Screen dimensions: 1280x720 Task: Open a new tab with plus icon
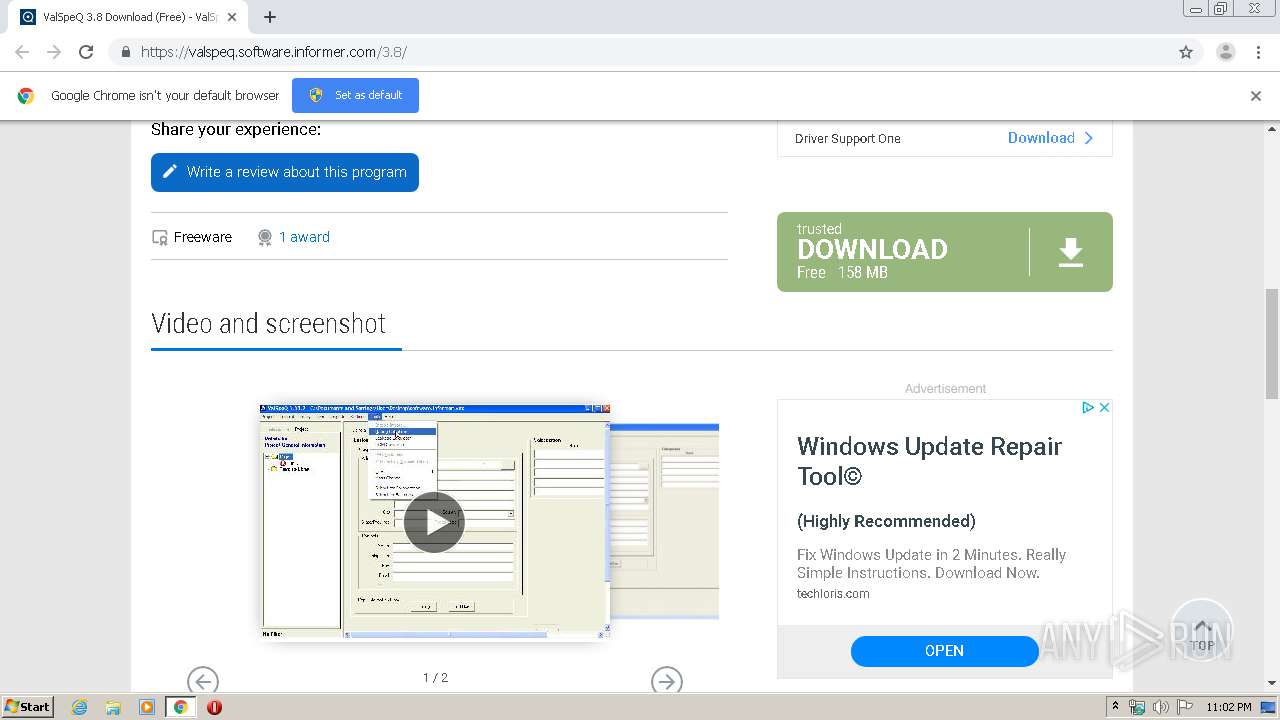270,17
